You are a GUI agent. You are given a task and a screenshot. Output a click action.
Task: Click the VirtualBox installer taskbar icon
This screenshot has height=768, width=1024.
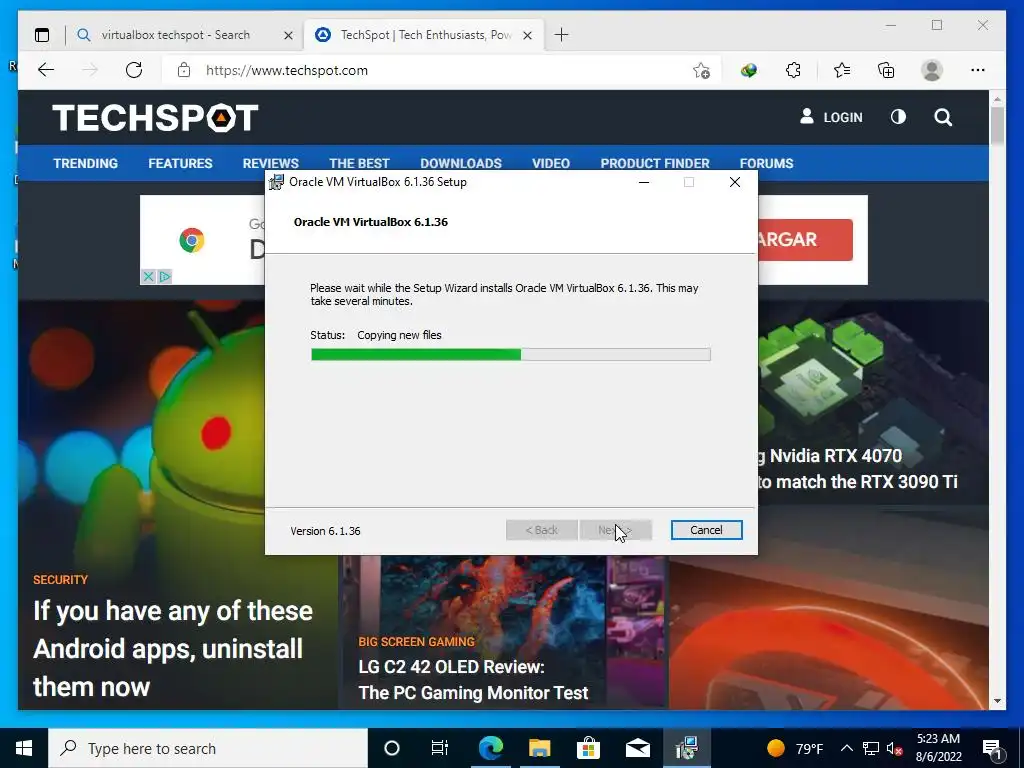(686, 748)
